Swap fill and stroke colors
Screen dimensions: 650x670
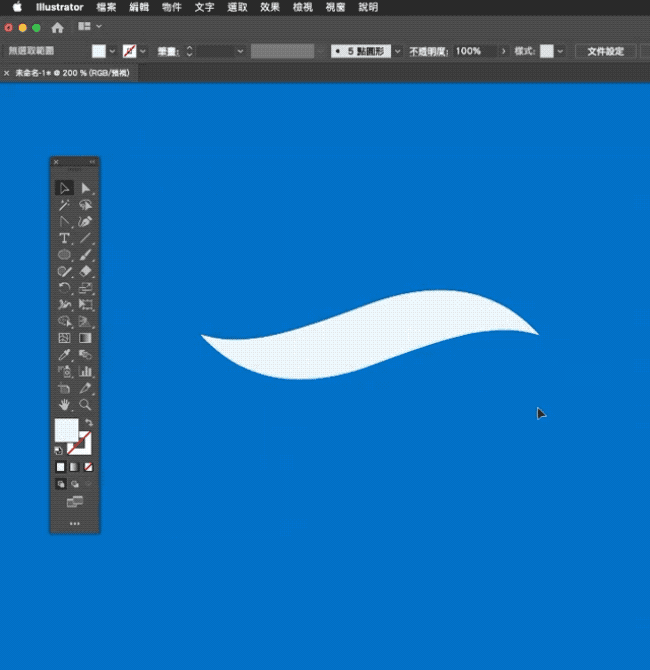tap(88, 423)
